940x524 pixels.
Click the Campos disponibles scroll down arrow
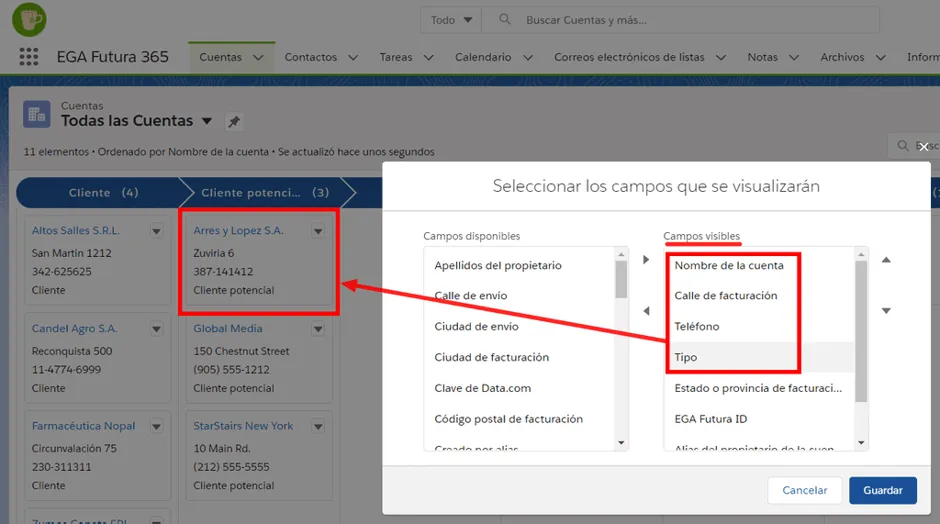coord(621,443)
